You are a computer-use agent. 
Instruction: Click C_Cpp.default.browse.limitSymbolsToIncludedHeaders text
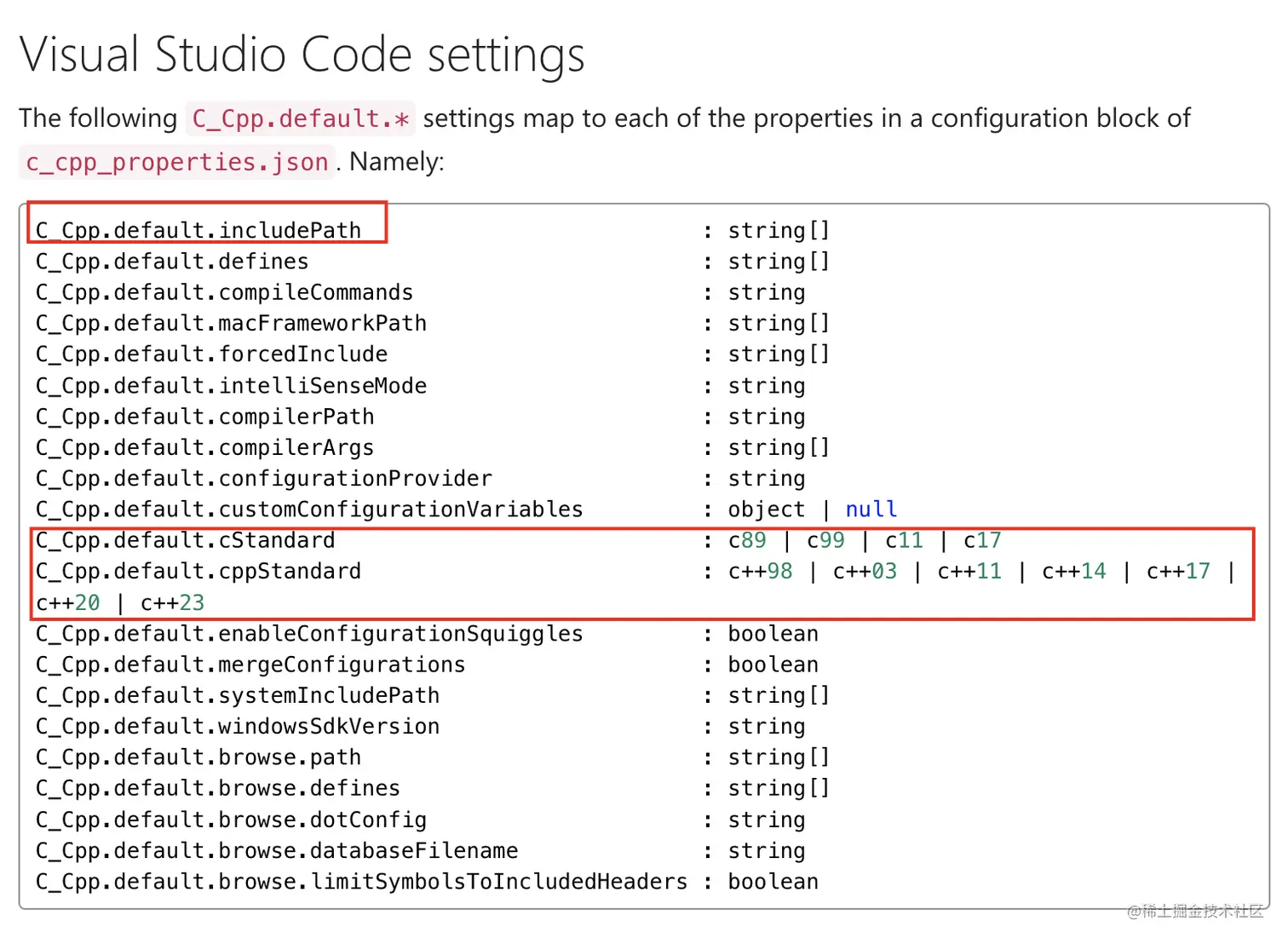click(361, 882)
